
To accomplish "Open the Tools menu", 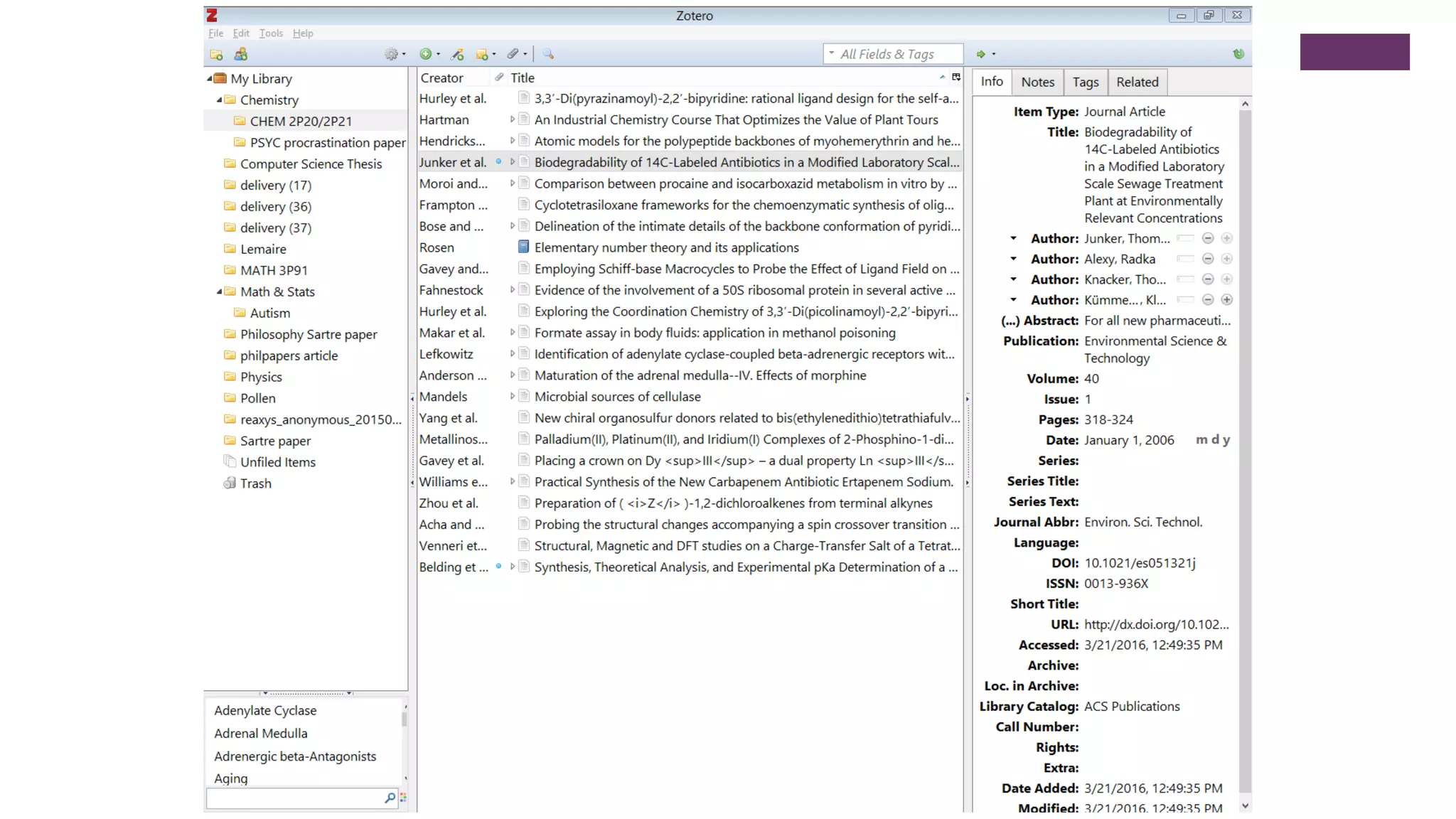I will pos(270,33).
